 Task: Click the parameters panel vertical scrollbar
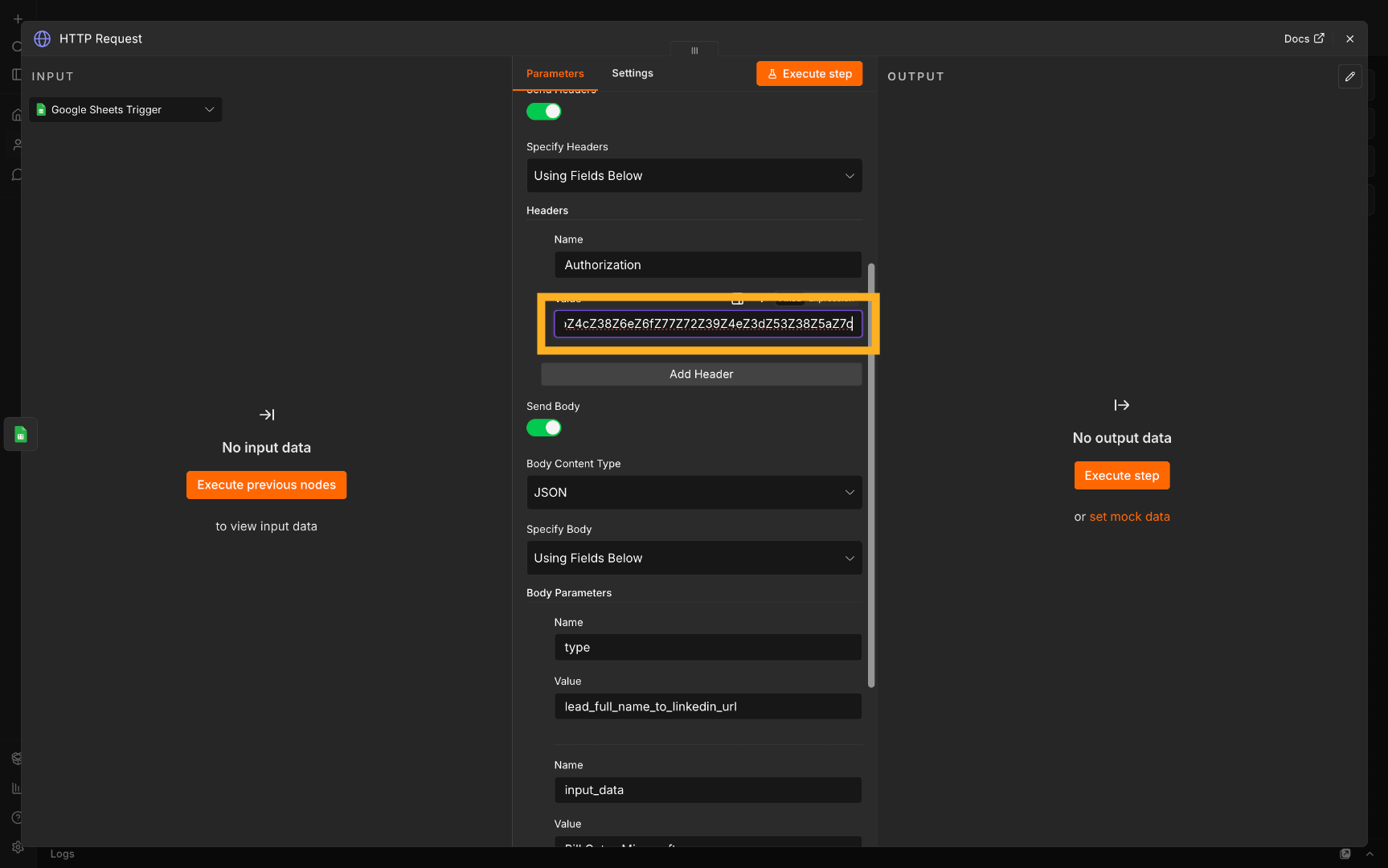pos(871,475)
